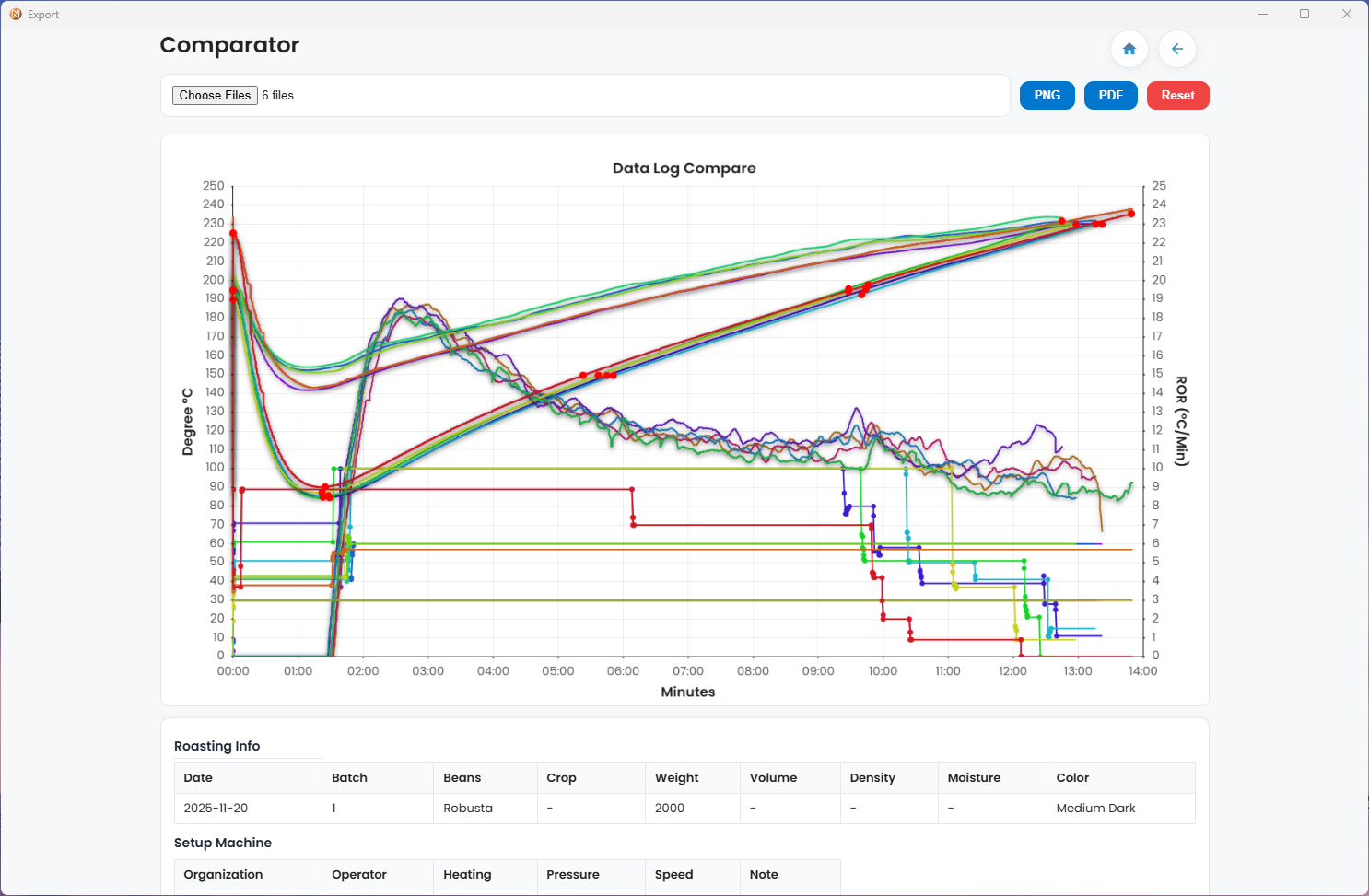Select the date cell 2025-11-20

pyautogui.click(x=216, y=809)
